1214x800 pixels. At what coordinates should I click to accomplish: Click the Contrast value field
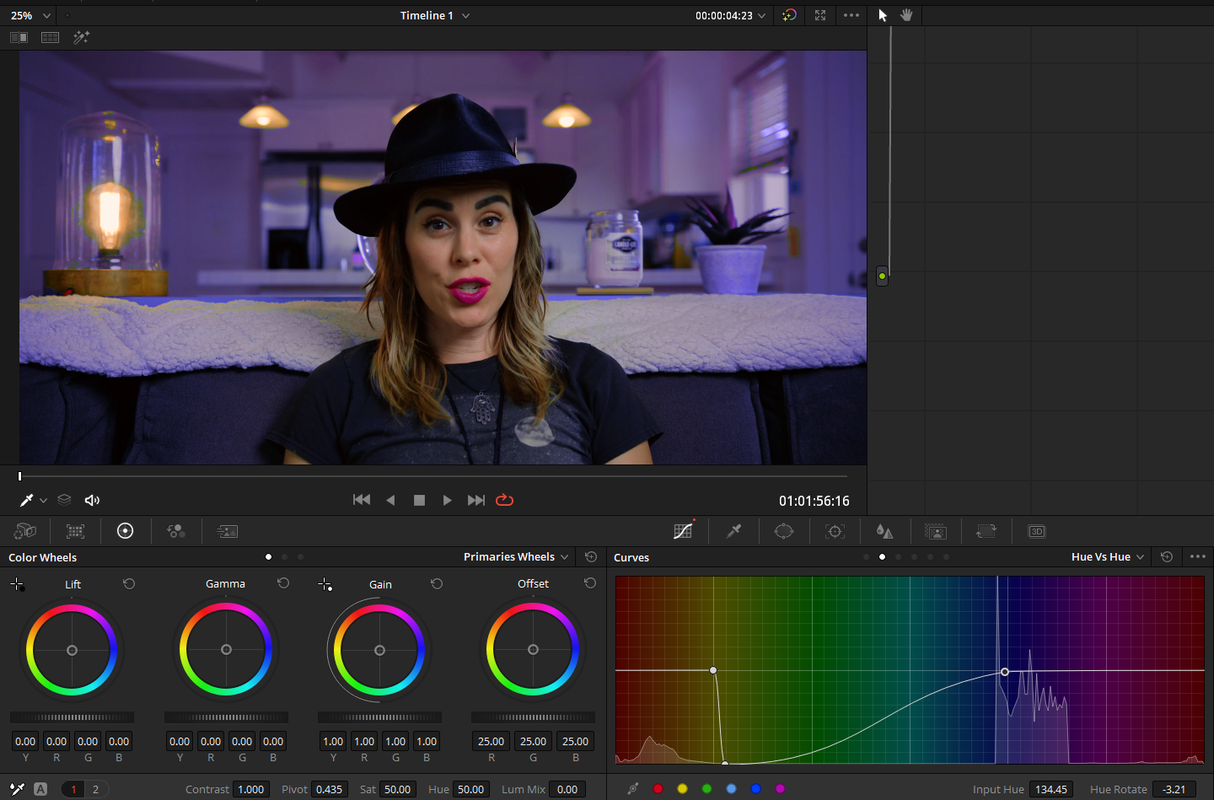250,789
